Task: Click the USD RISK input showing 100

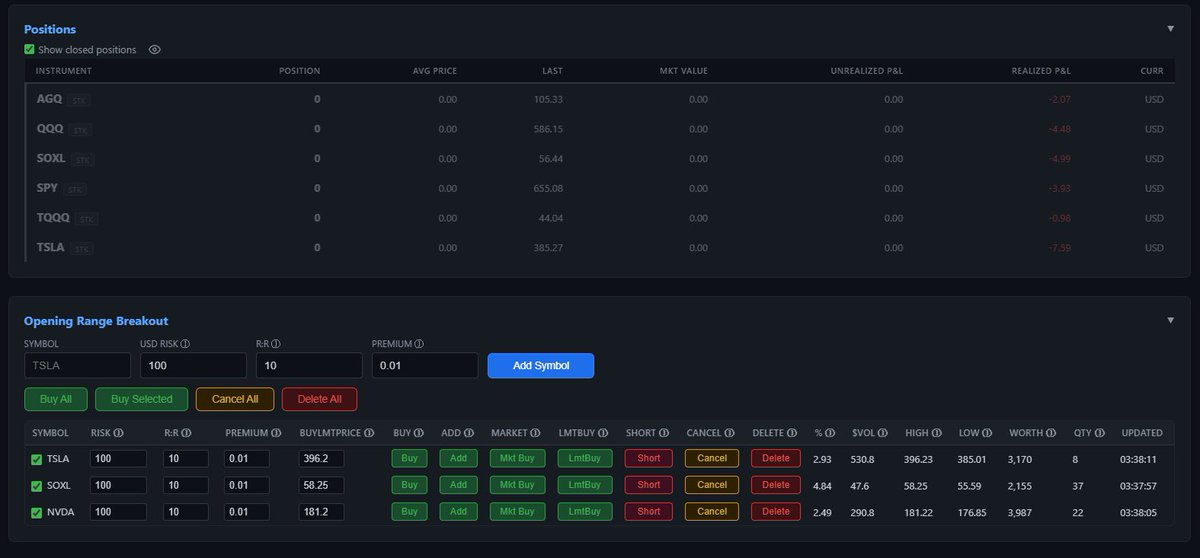Action: [x=193, y=366]
